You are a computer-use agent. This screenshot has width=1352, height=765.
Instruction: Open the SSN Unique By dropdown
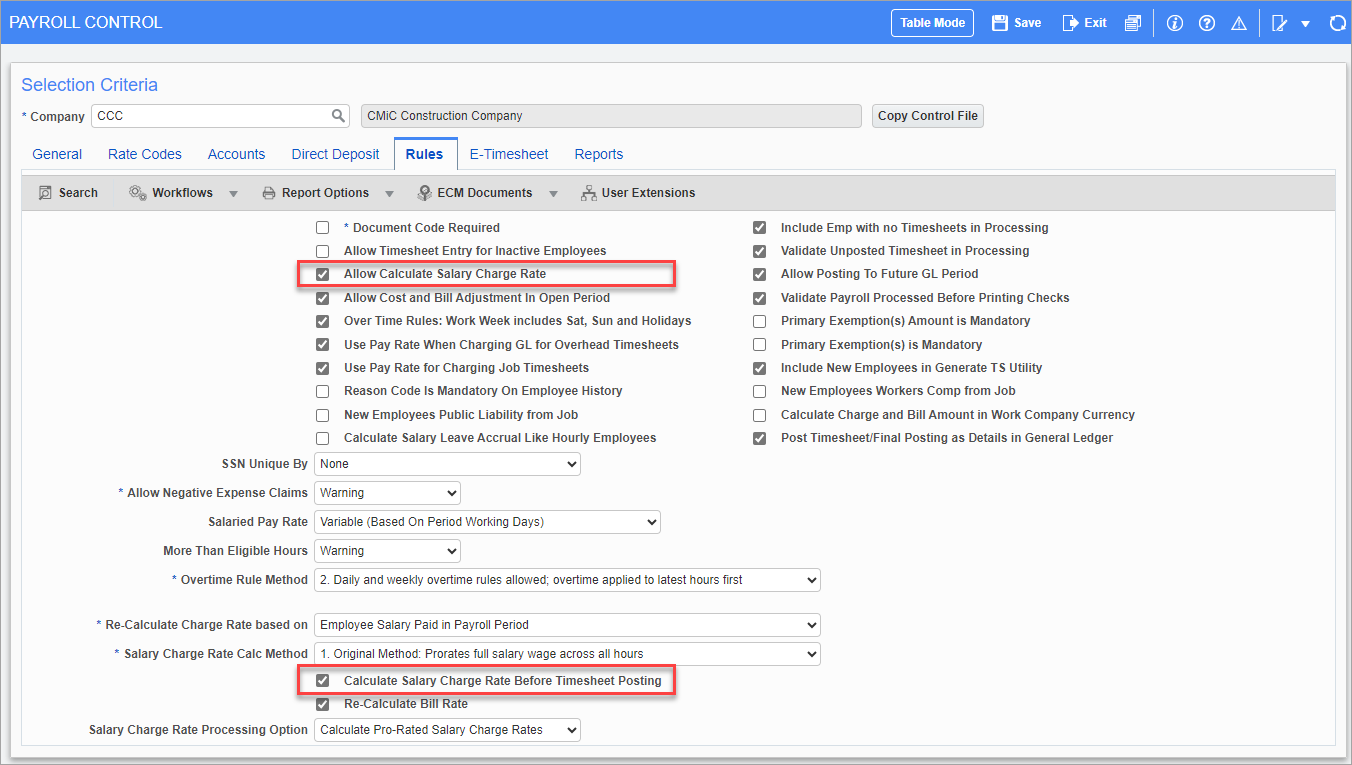click(447, 464)
